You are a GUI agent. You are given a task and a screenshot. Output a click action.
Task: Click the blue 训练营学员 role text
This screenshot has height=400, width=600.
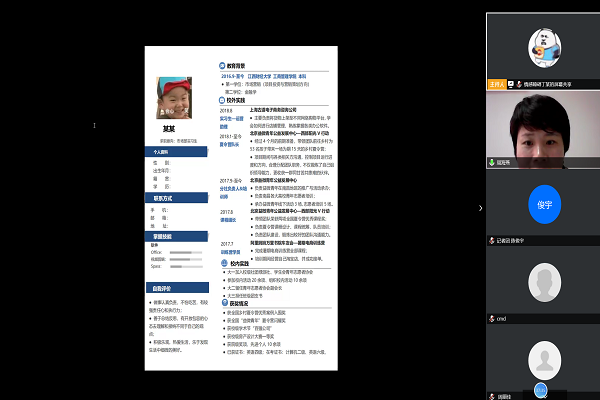[230, 252]
